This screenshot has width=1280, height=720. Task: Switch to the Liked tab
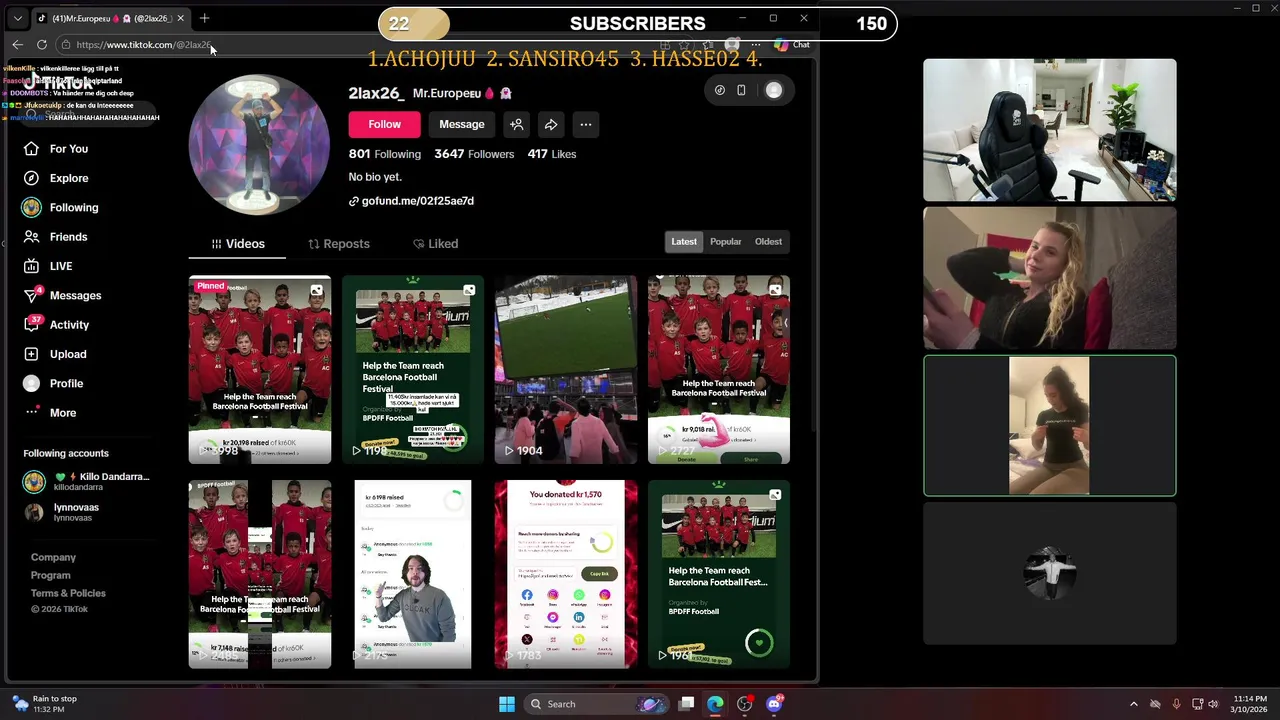(x=436, y=244)
